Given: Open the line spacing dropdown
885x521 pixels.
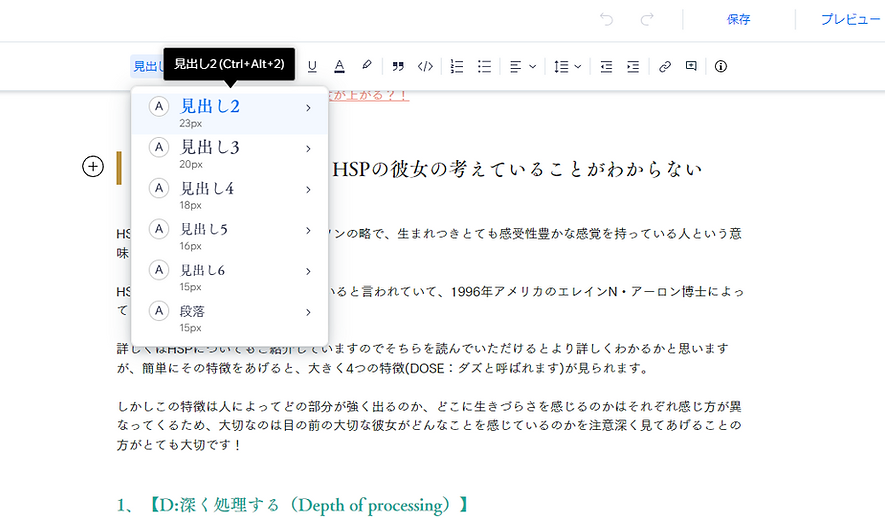Looking at the screenshot, I should click(567, 67).
